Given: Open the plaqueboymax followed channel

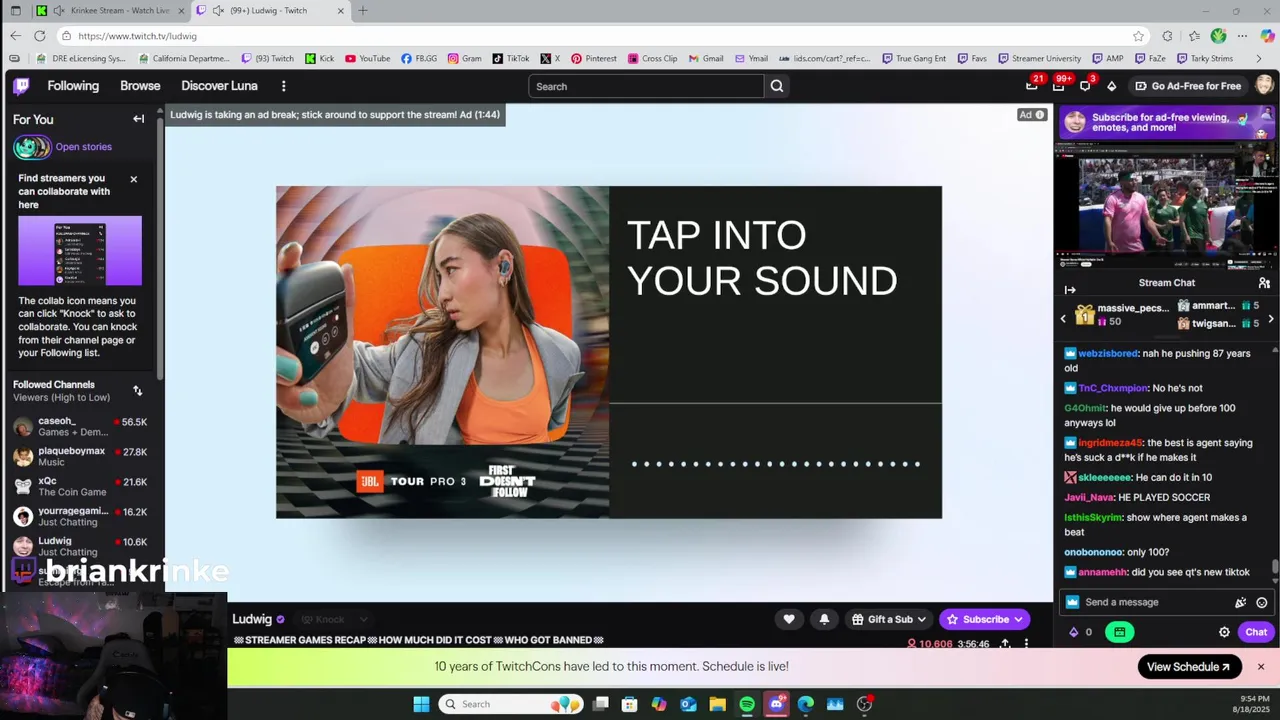Looking at the screenshot, I should coord(80,457).
